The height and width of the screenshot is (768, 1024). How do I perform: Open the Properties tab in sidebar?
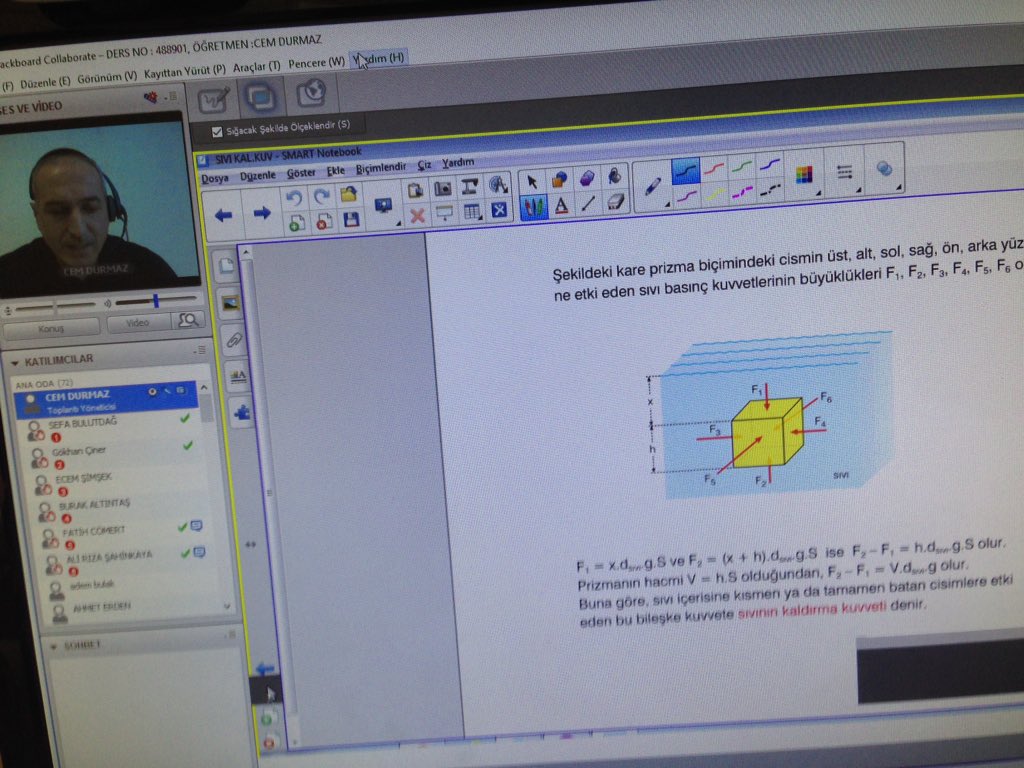pyautogui.click(x=238, y=376)
